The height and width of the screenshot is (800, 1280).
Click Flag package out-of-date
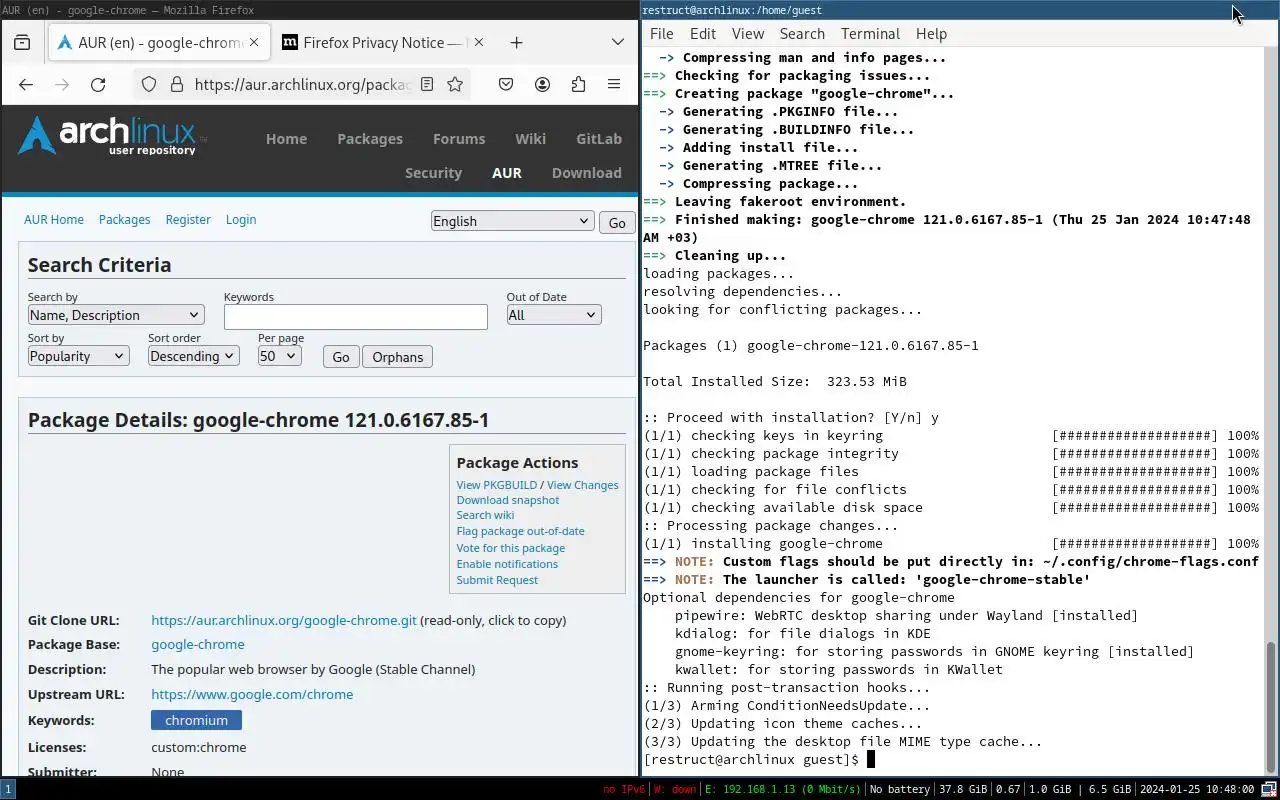tap(520, 531)
